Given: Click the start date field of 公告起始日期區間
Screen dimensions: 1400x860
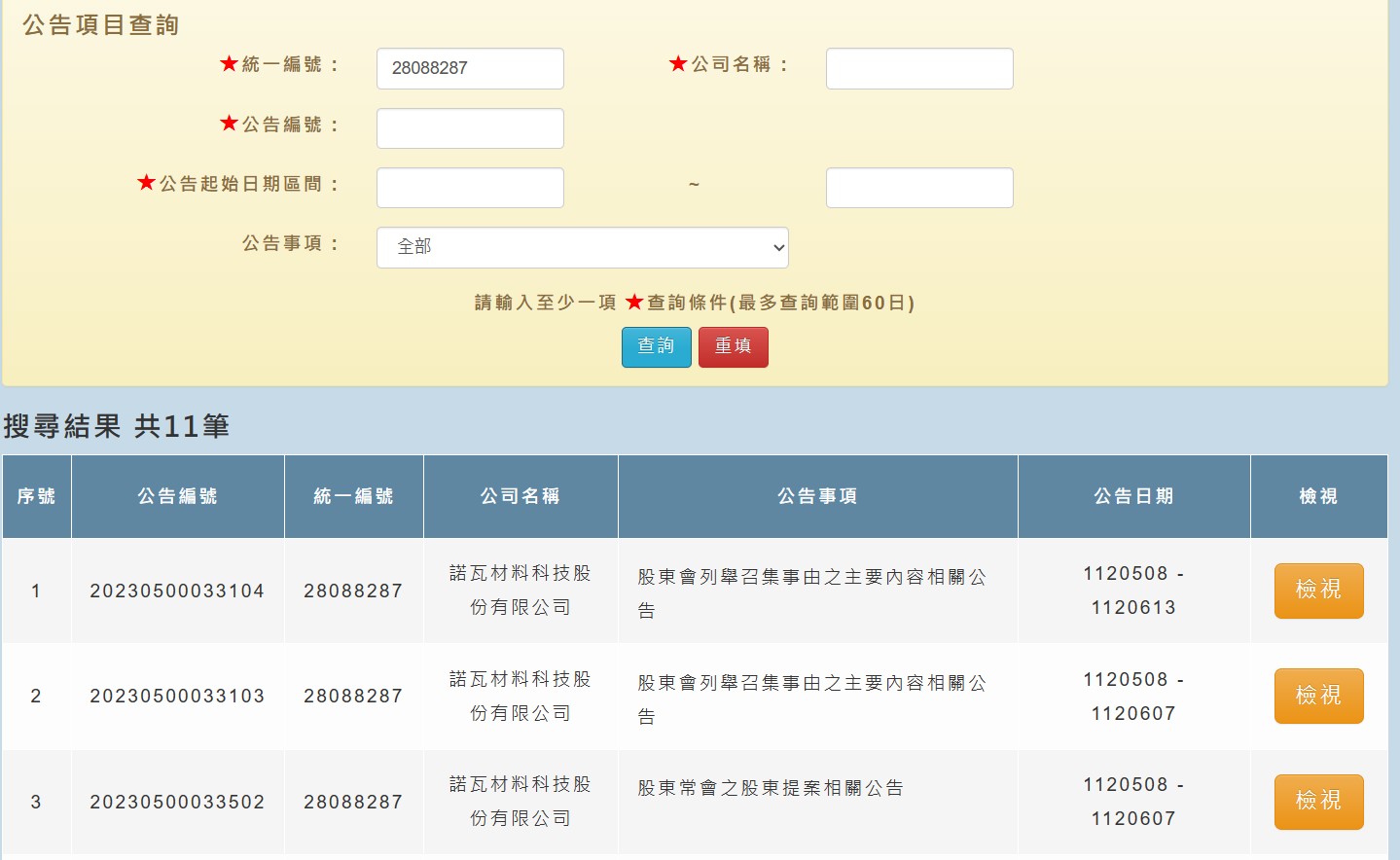Looking at the screenshot, I should click(470, 188).
